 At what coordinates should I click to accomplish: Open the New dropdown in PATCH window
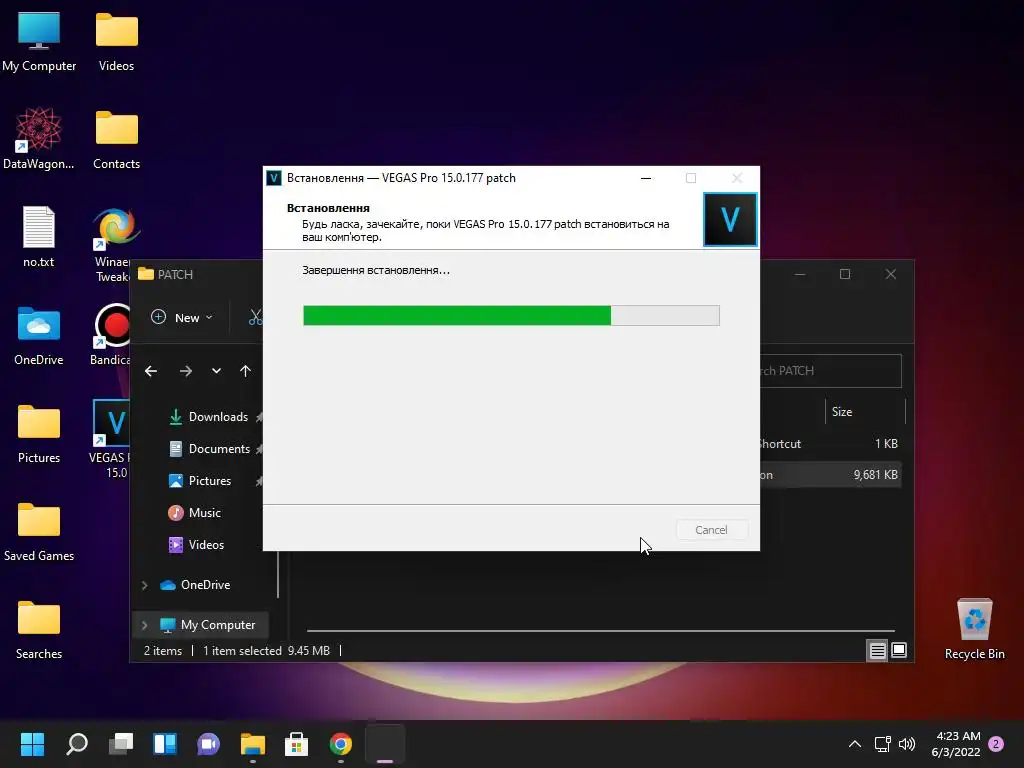pos(182,317)
